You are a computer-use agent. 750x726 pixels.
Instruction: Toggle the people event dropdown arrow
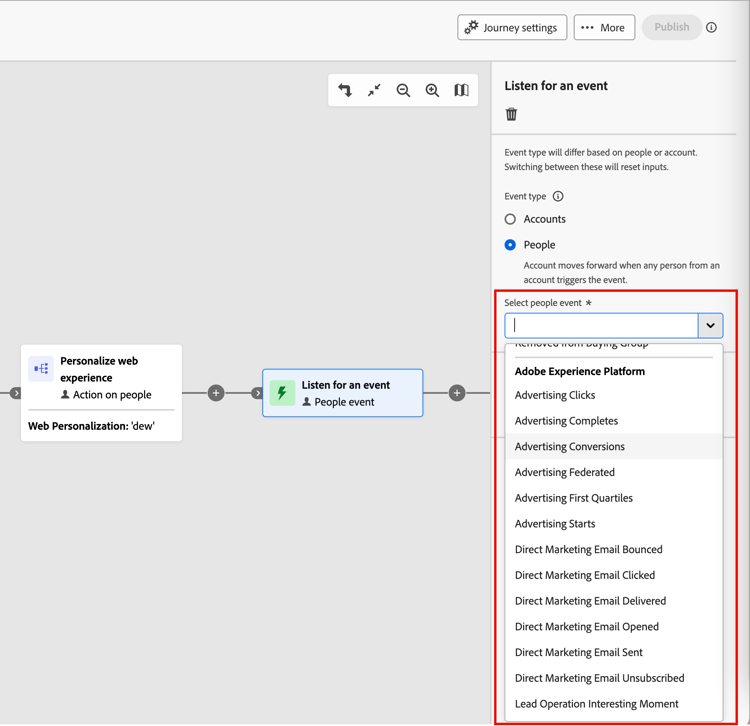tap(710, 326)
